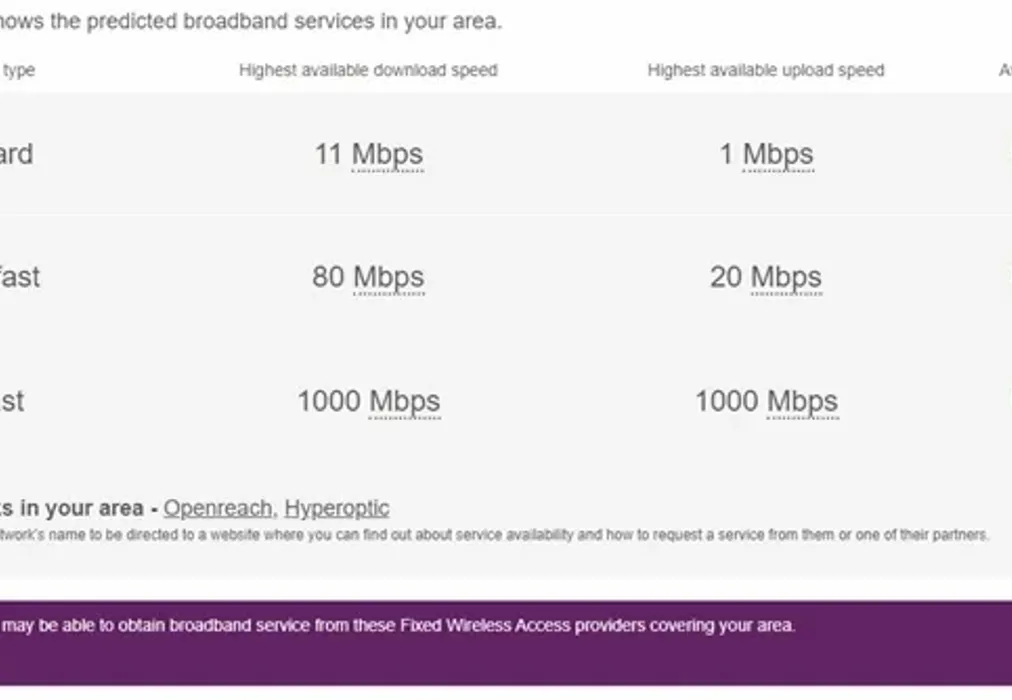1012x700 pixels.
Task: Click the 1000 Mbps download speed value
Action: (x=368, y=401)
